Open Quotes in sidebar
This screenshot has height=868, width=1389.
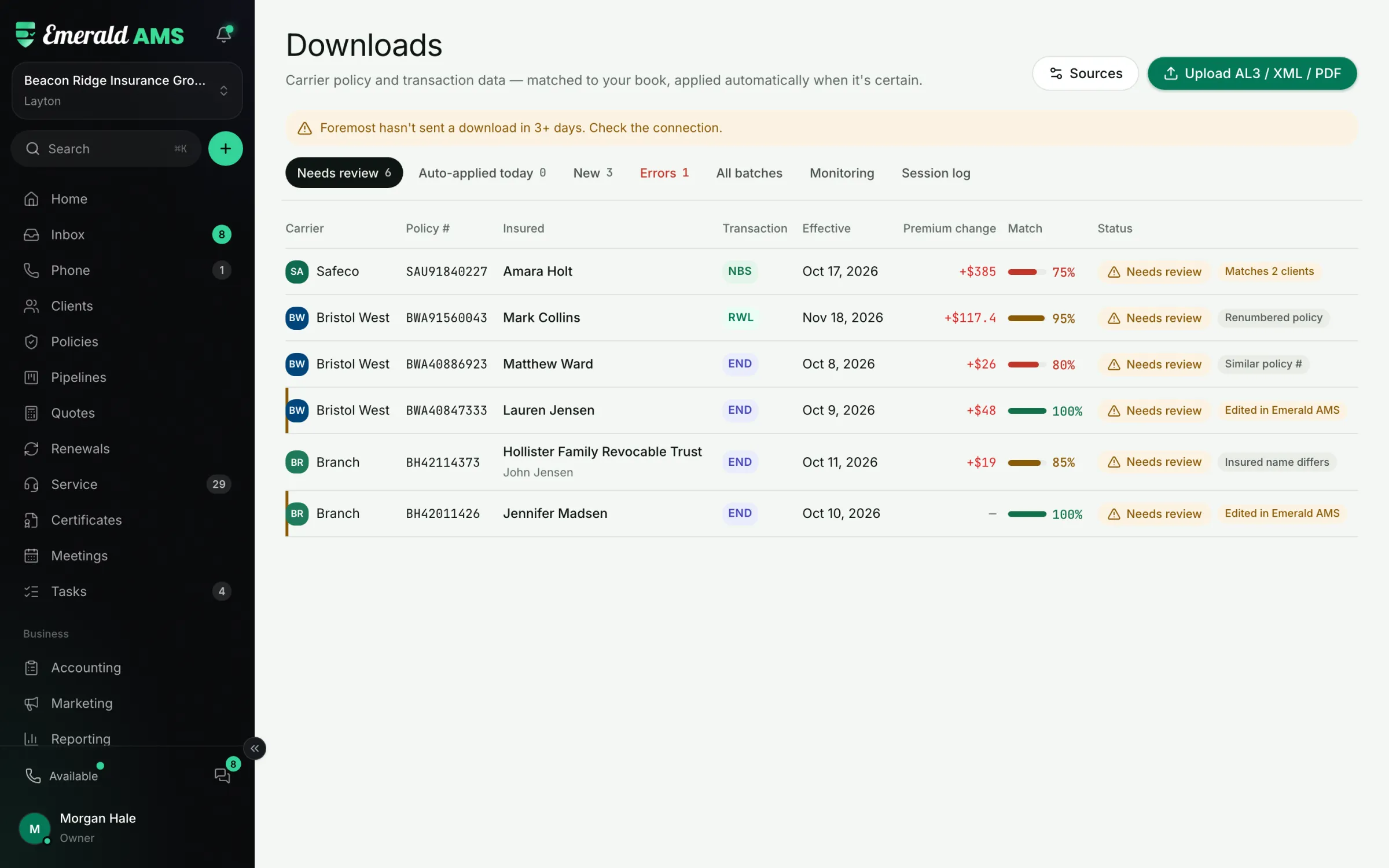point(127,413)
